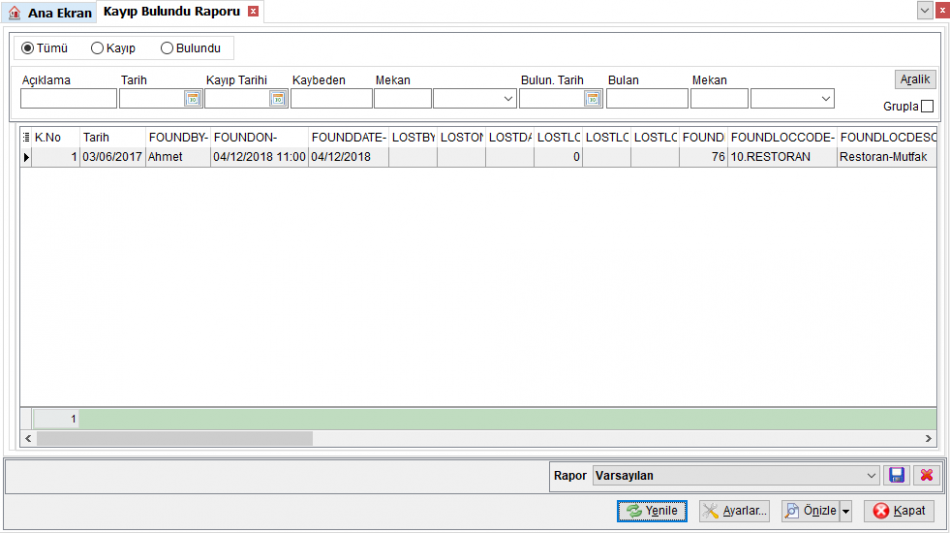
Task: Focus the Açıklama input field
Action: pyautogui.click(x=68, y=99)
